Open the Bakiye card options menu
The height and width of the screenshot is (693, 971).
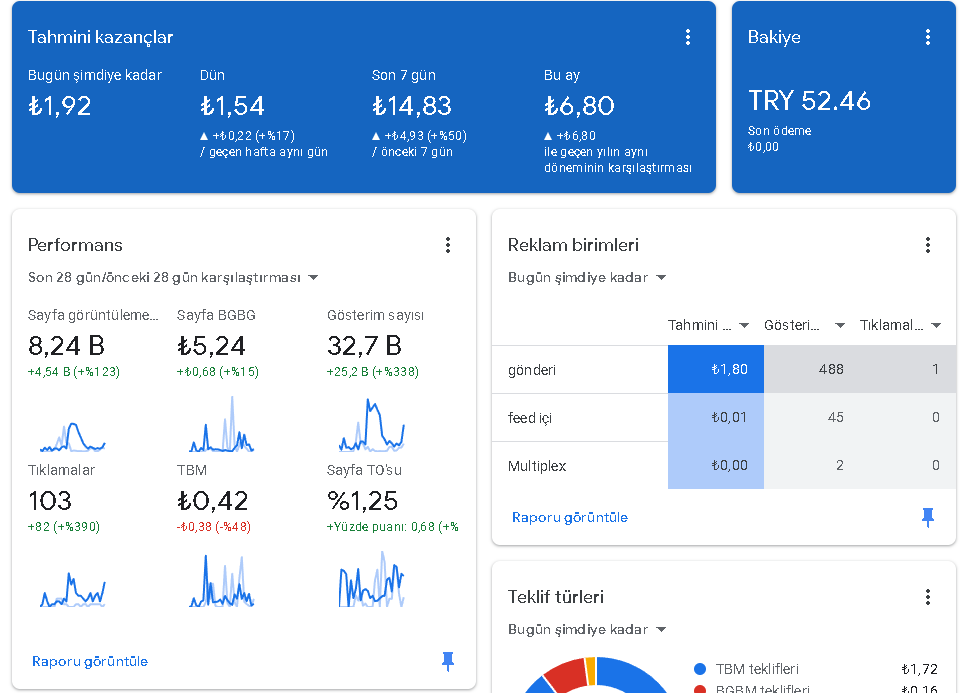pos(927,37)
